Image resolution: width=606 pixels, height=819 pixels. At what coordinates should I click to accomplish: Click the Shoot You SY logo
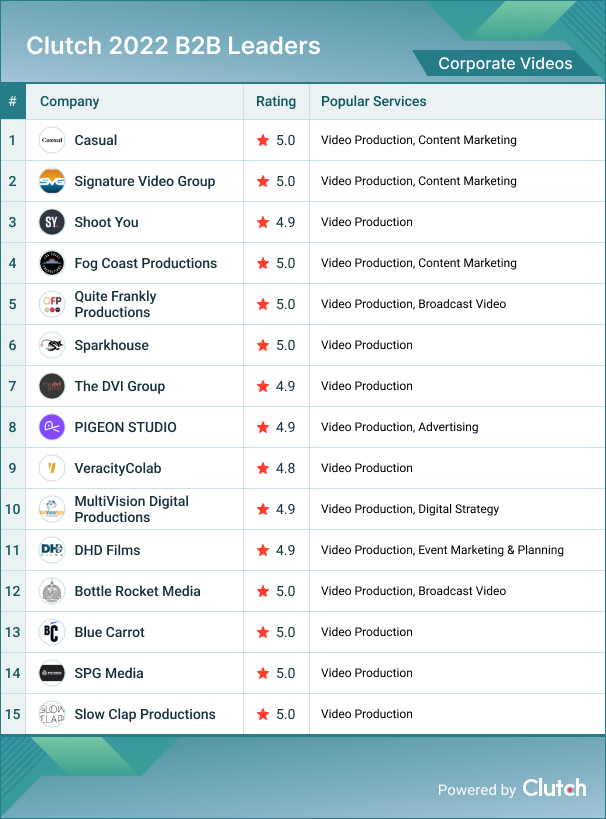pyautogui.click(x=52, y=222)
